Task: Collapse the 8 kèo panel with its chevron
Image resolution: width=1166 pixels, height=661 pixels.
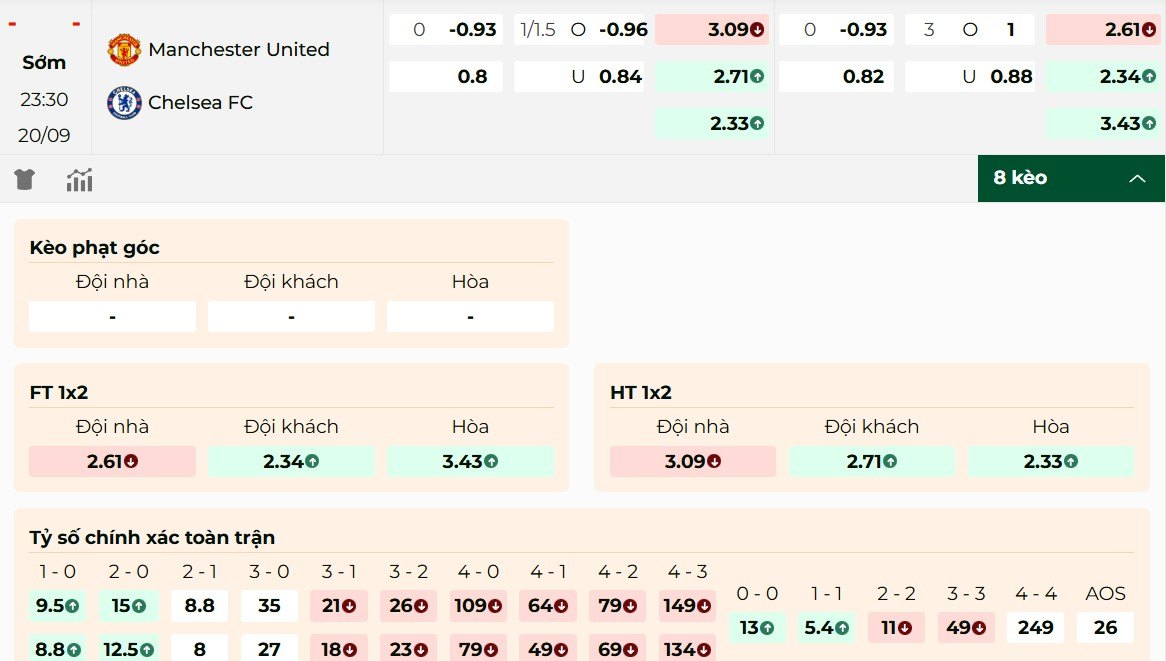Action: point(1138,178)
